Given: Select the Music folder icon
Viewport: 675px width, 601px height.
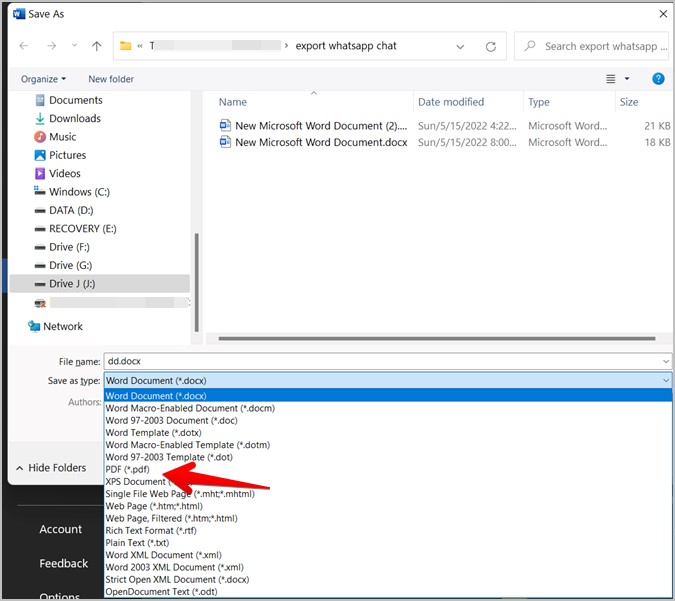Looking at the screenshot, I should coord(40,137).
